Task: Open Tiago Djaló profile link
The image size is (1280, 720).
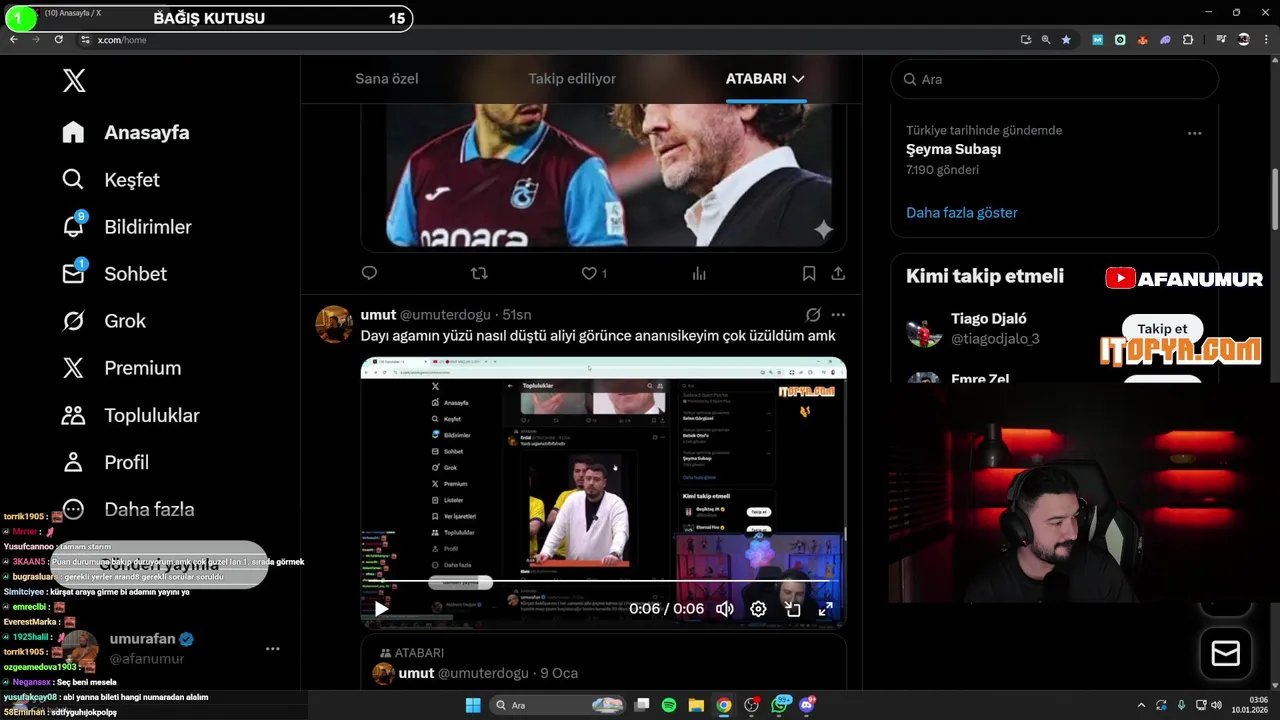Action: [x=988, y=319]
